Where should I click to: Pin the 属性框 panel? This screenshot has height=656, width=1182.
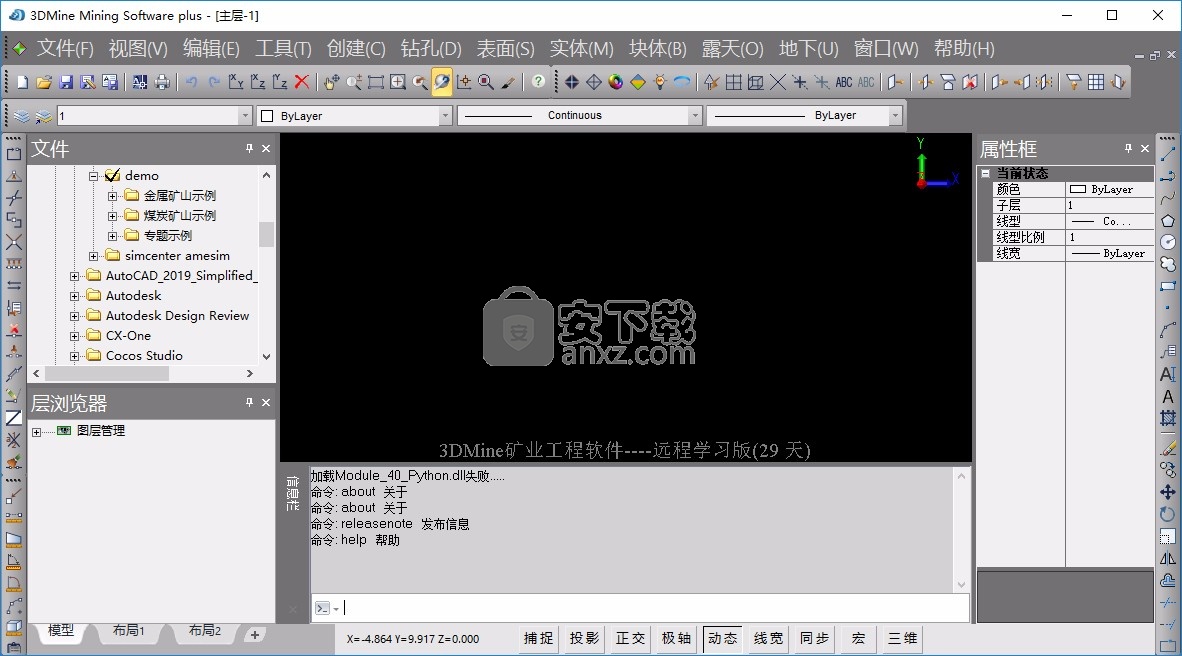[1128, 149]
